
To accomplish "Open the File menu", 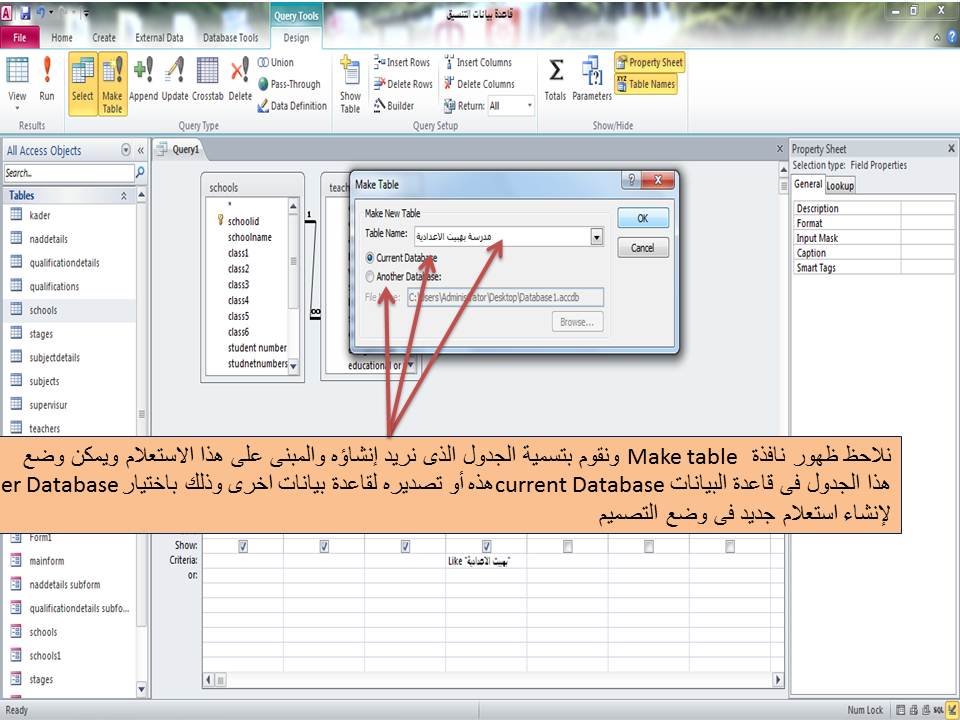I will coord(19,37).
